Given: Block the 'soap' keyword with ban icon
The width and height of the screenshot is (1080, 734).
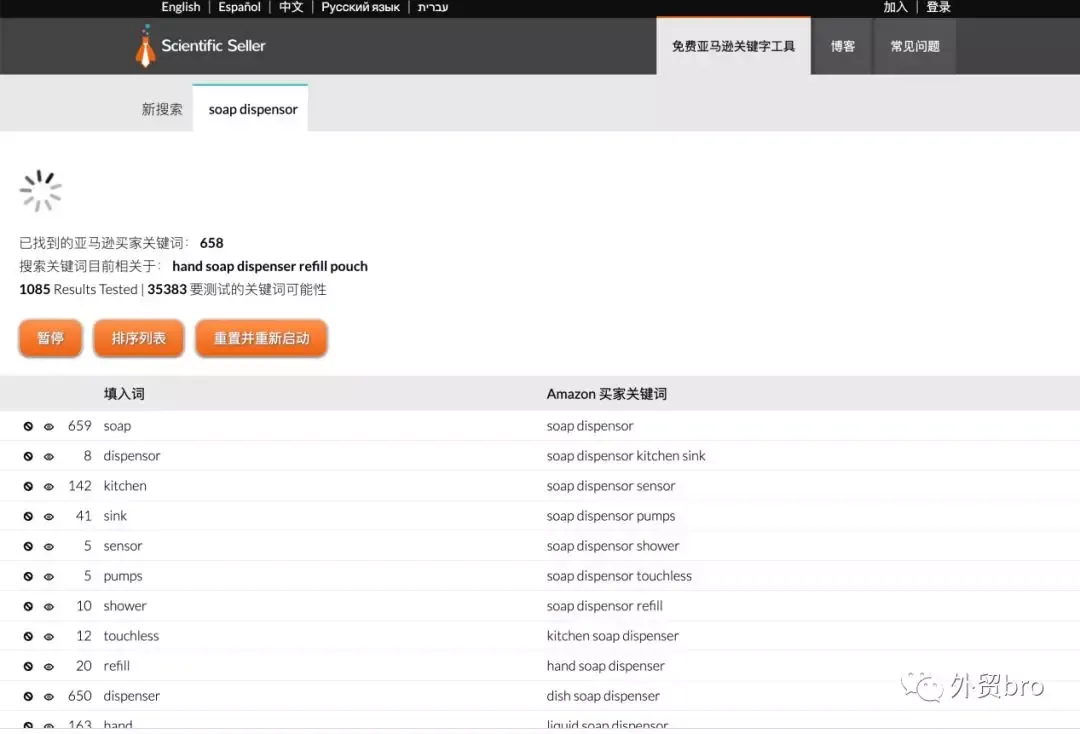Looking at the screenshot, I should point(28,426).
